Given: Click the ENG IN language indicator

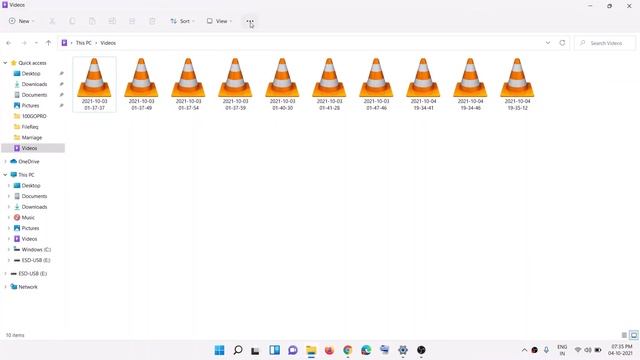Looking at the screenshot, I should point(562,350).
